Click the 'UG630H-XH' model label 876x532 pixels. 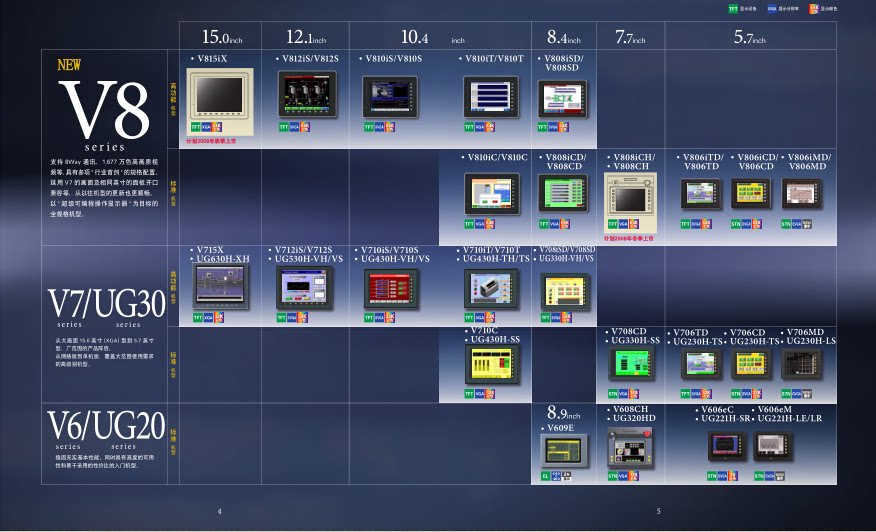pyautogui.click(x=223, y=259)
